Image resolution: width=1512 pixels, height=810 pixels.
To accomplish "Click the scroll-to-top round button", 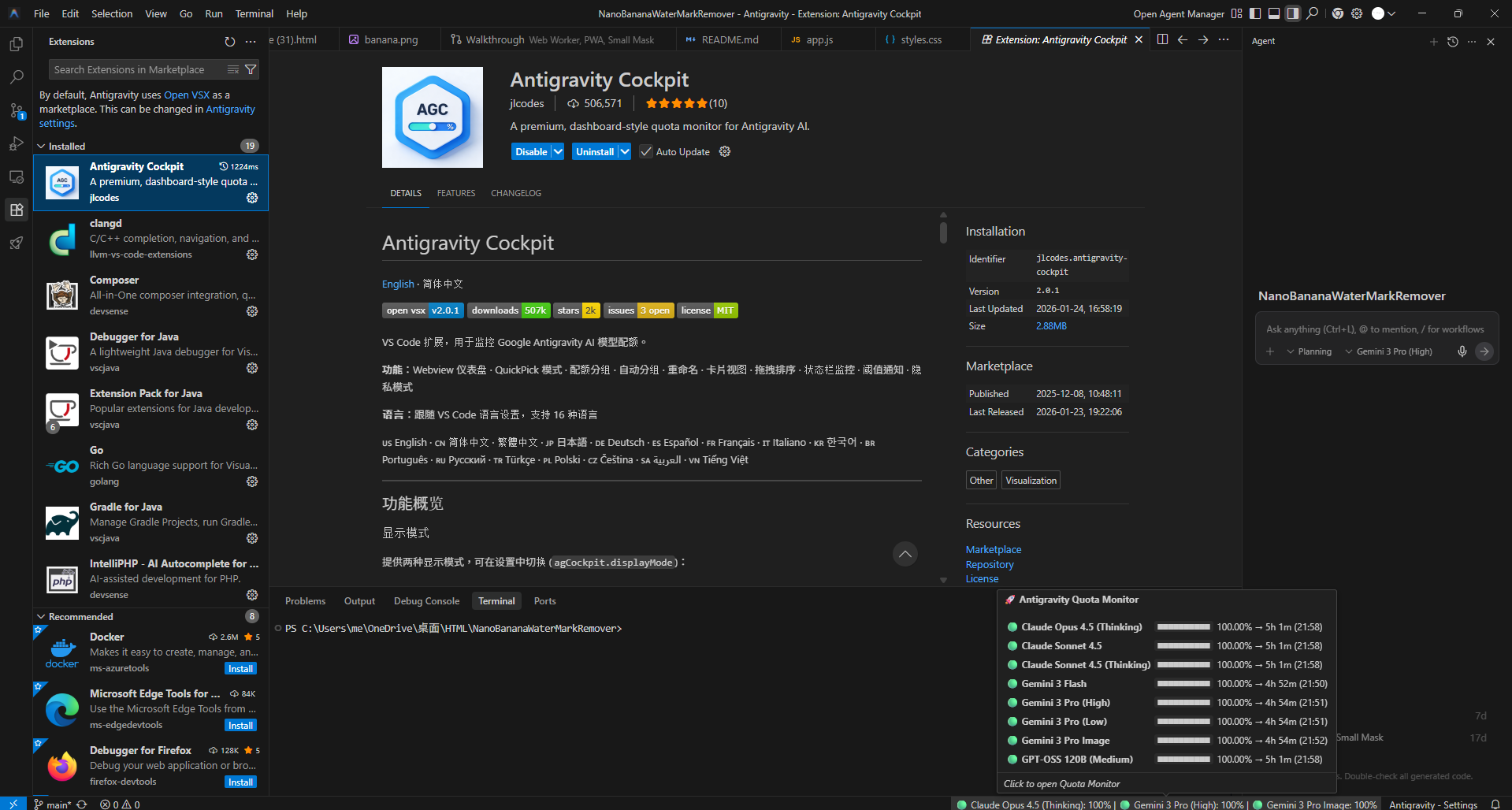I will tap(905, 554).
